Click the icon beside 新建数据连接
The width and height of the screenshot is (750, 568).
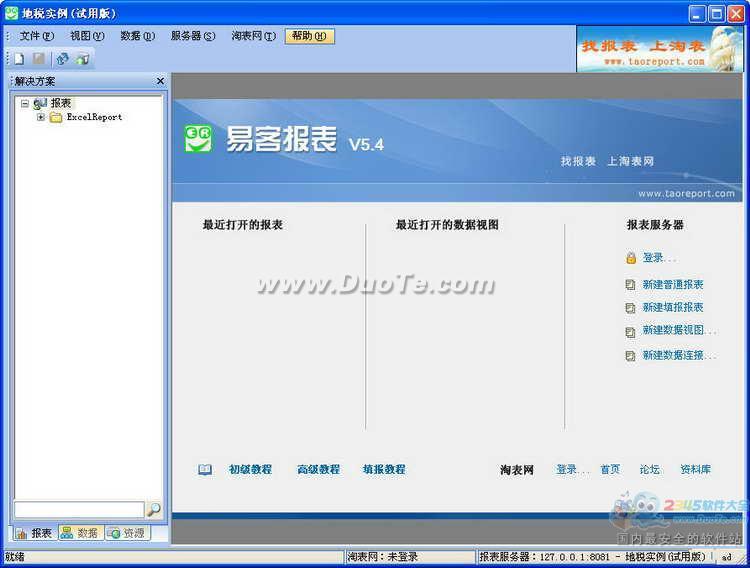(630, 356)
